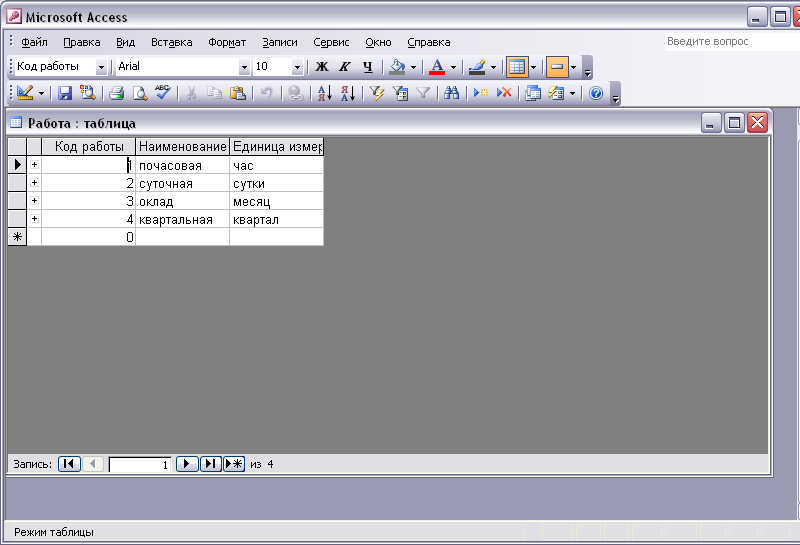Open the Access help question-mark icon
This screenshot has height=545, width=800.
point(596,93)
